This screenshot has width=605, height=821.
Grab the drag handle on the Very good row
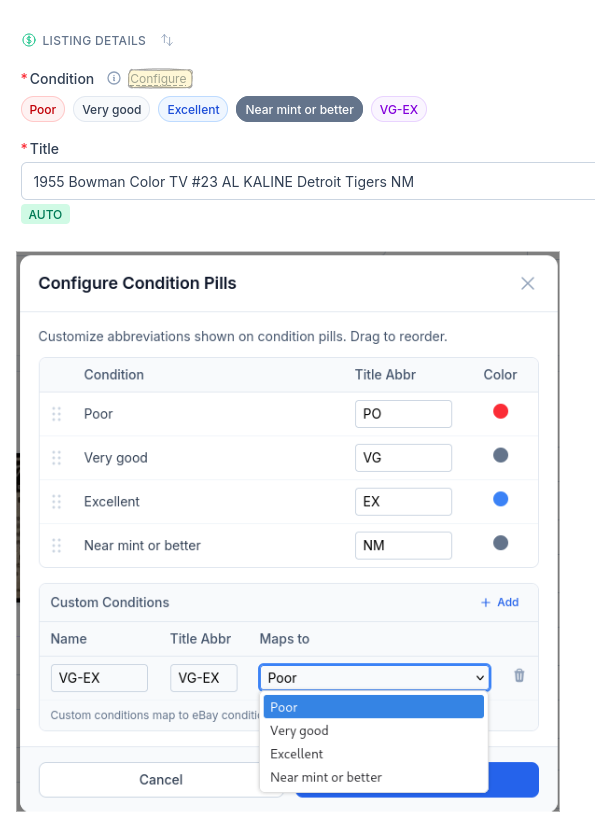pos(57,457)
